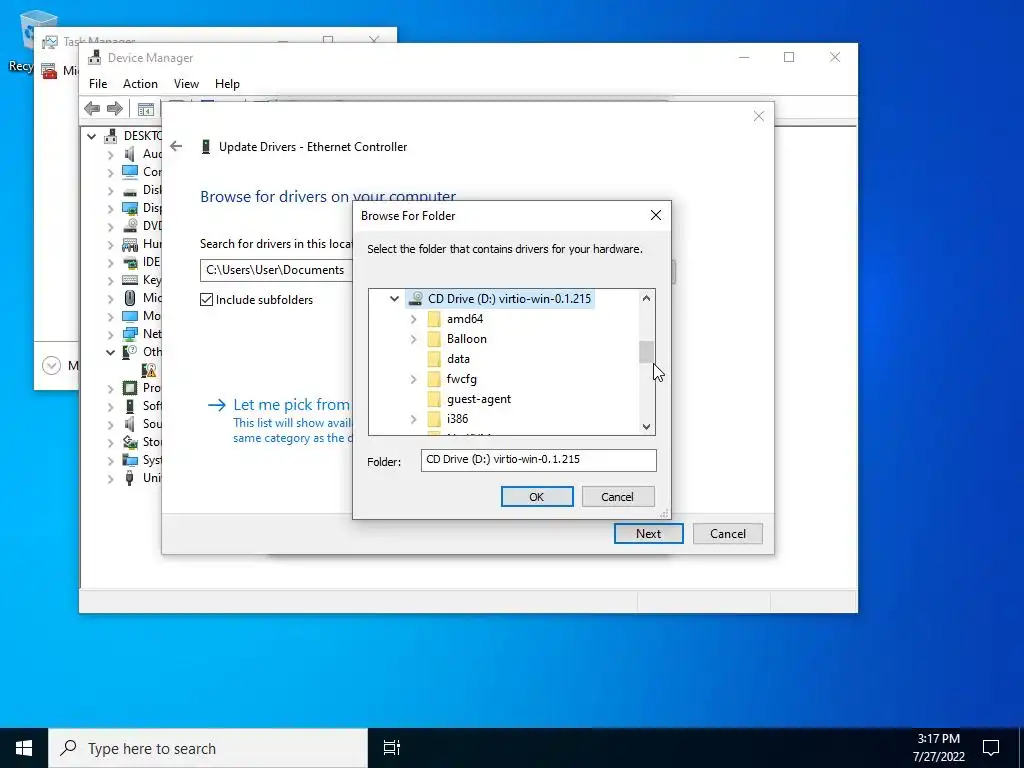Click Next in Update Drivers wizard
The image size is (1024, 768).
pyautogui.click(x=648, y=534)
